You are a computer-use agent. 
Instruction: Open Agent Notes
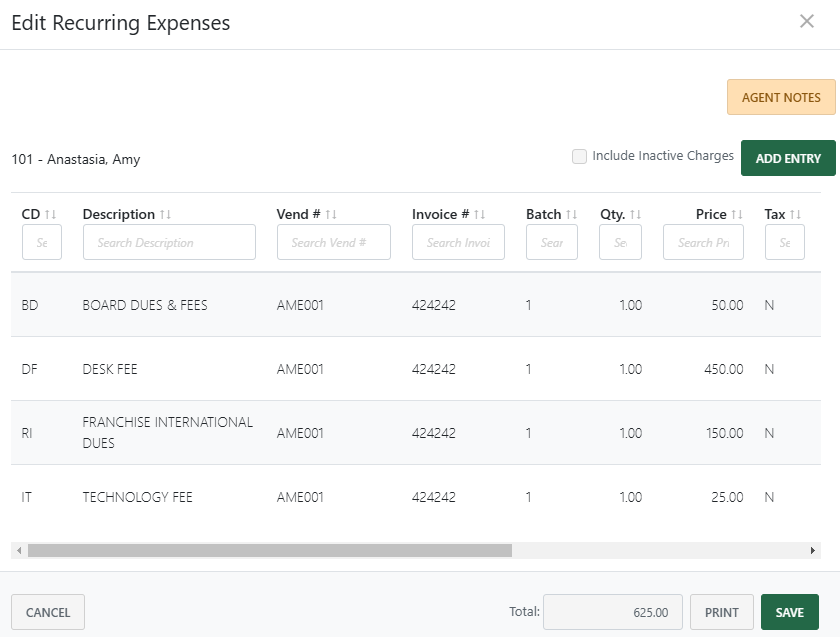coord(781,97)
